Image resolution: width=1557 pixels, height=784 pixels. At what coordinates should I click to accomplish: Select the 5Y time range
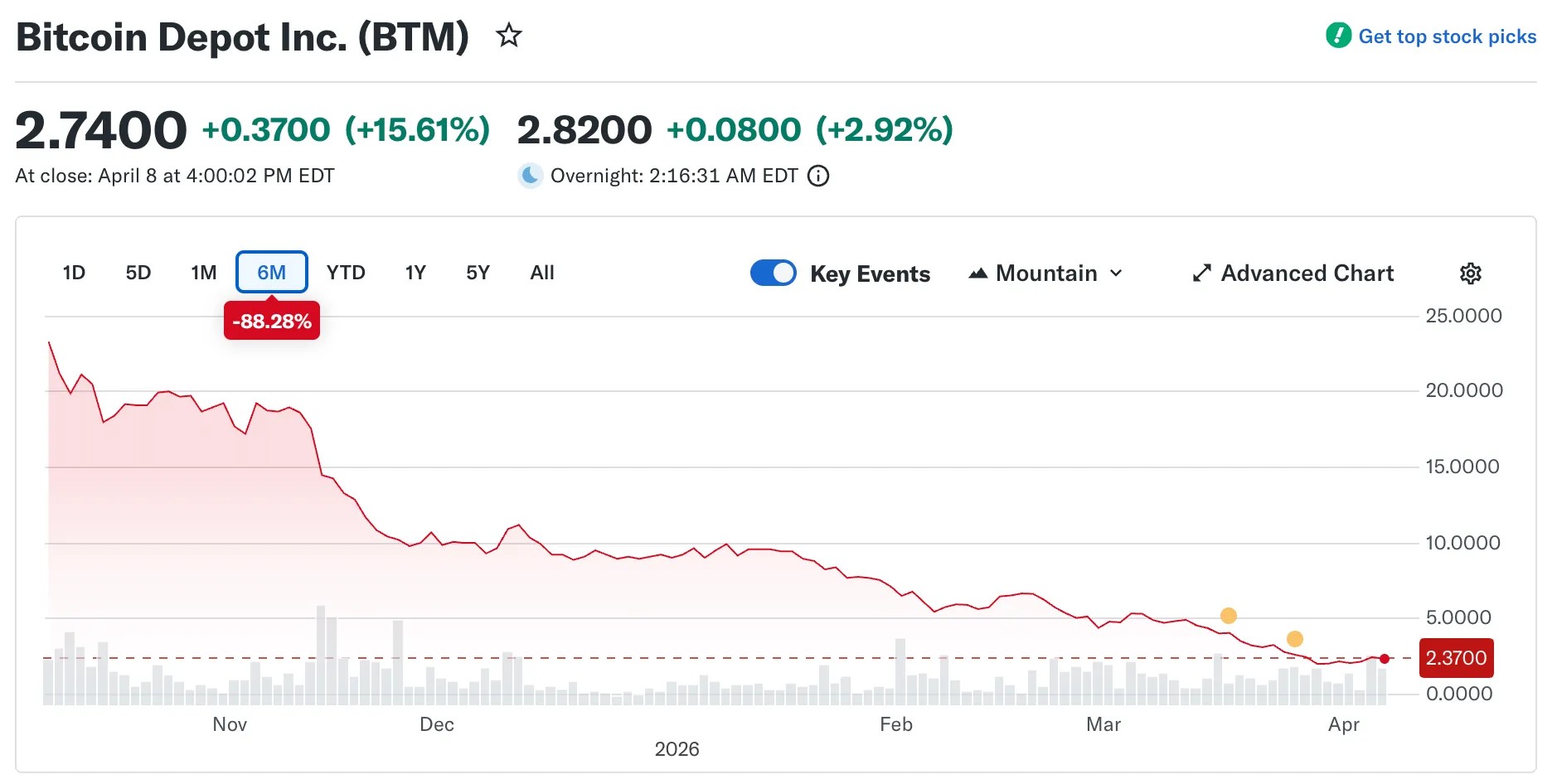(x=478, y=273)
